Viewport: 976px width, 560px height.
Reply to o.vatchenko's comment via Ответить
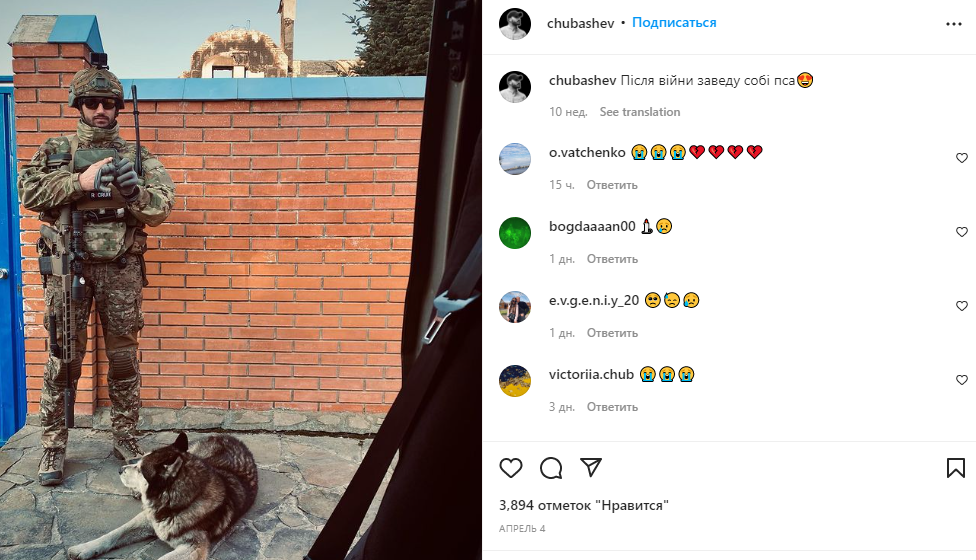point(612,185)
